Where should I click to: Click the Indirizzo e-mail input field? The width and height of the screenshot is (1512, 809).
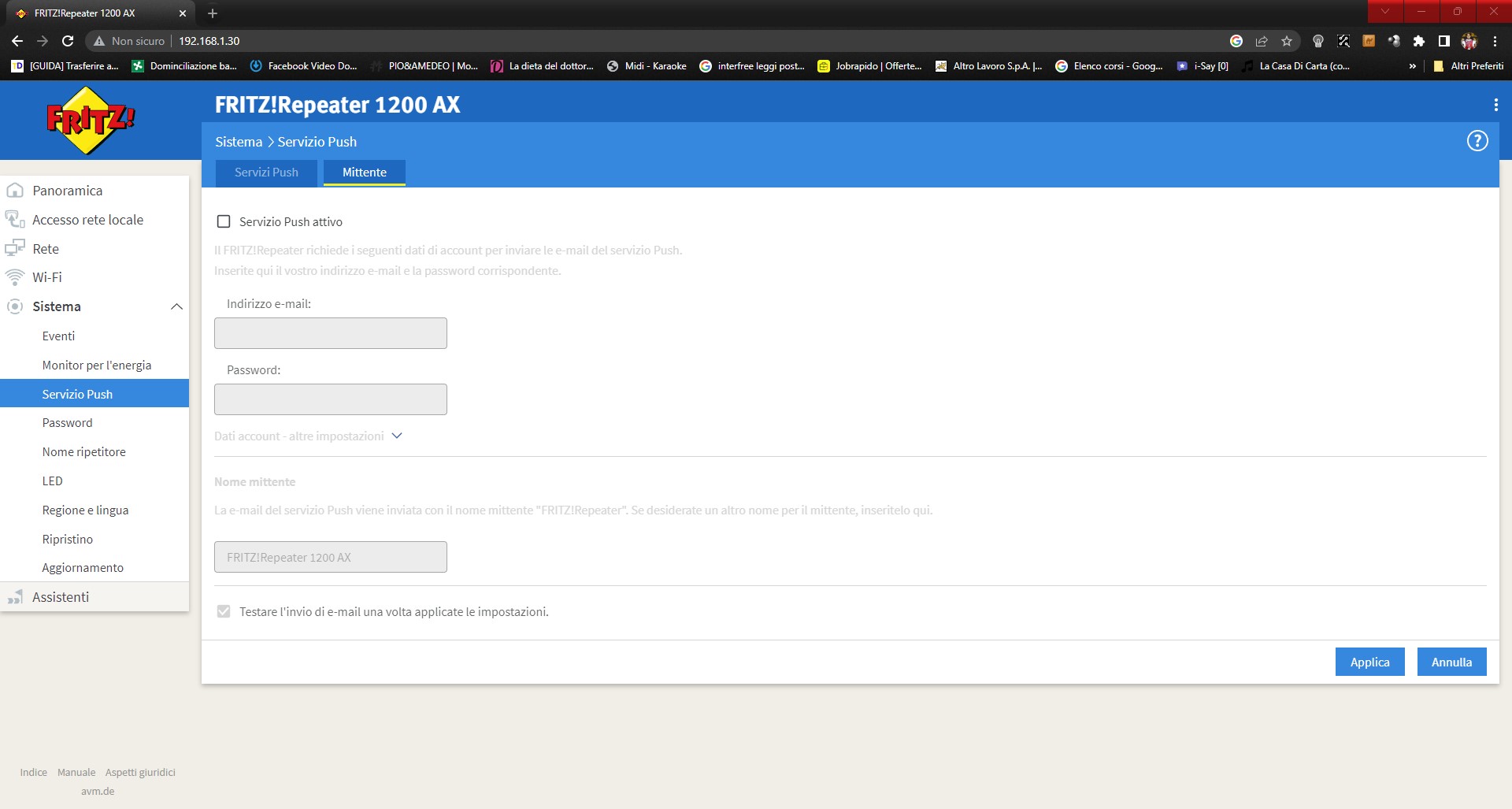point(331,333)
